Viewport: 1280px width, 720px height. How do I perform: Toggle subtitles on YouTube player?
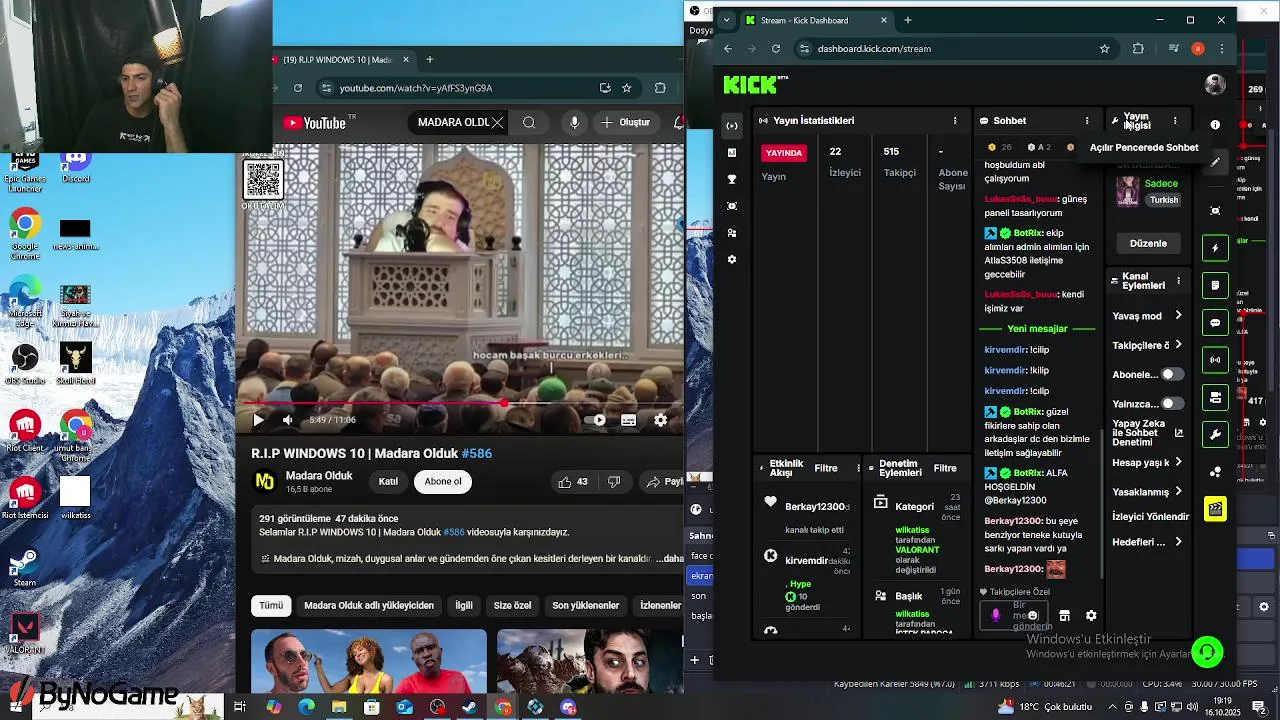(628, 420)
